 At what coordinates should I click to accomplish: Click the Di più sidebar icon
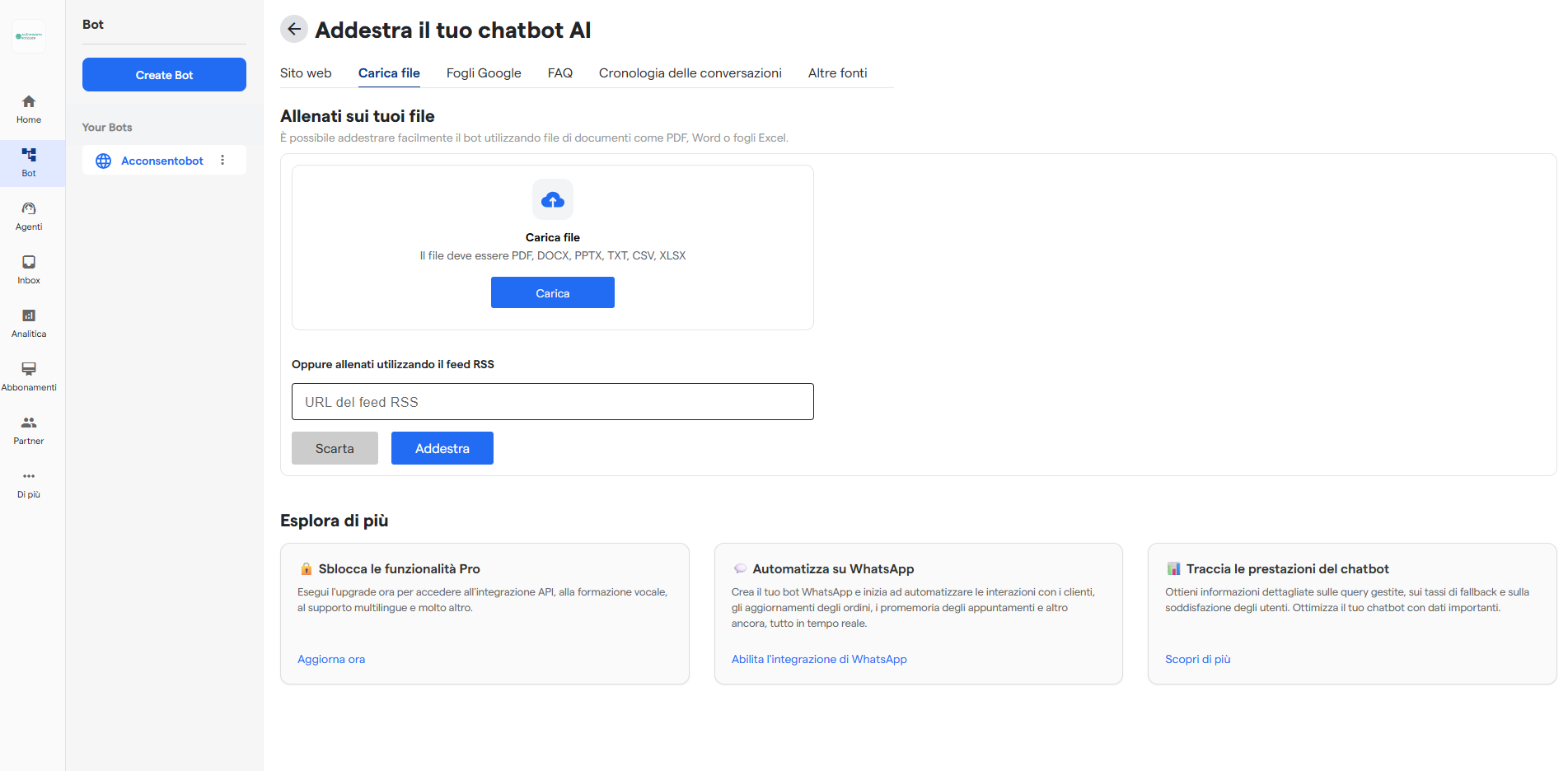point(28,483)
